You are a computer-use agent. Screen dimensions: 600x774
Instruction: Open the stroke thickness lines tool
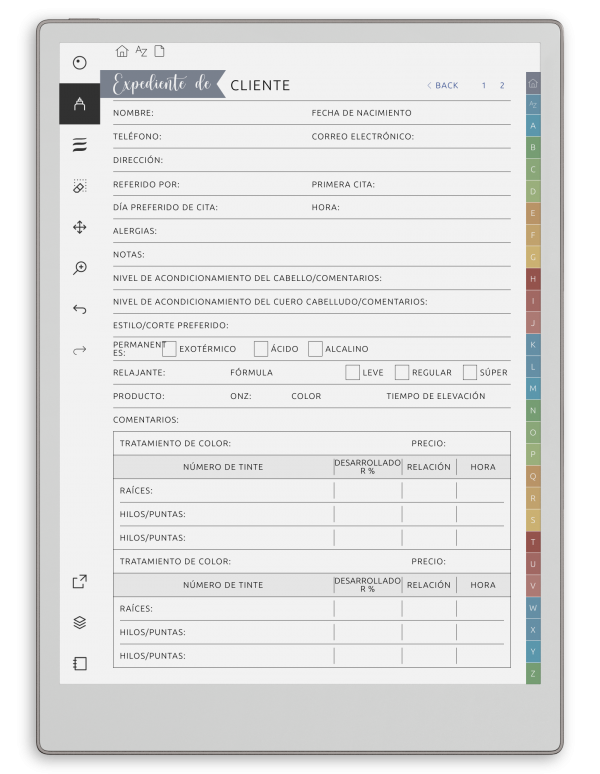(79, 145)
